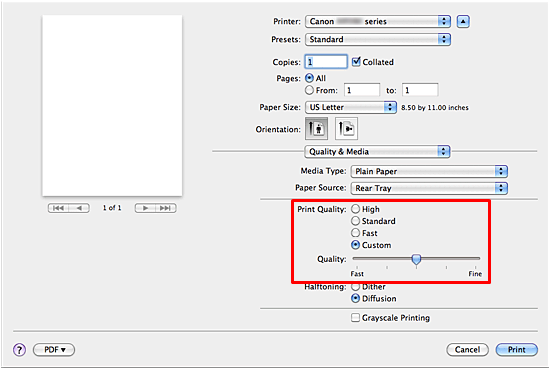550x369 pixels.
Task: Select the All pages radio button
Action: (x=309, y=78)
